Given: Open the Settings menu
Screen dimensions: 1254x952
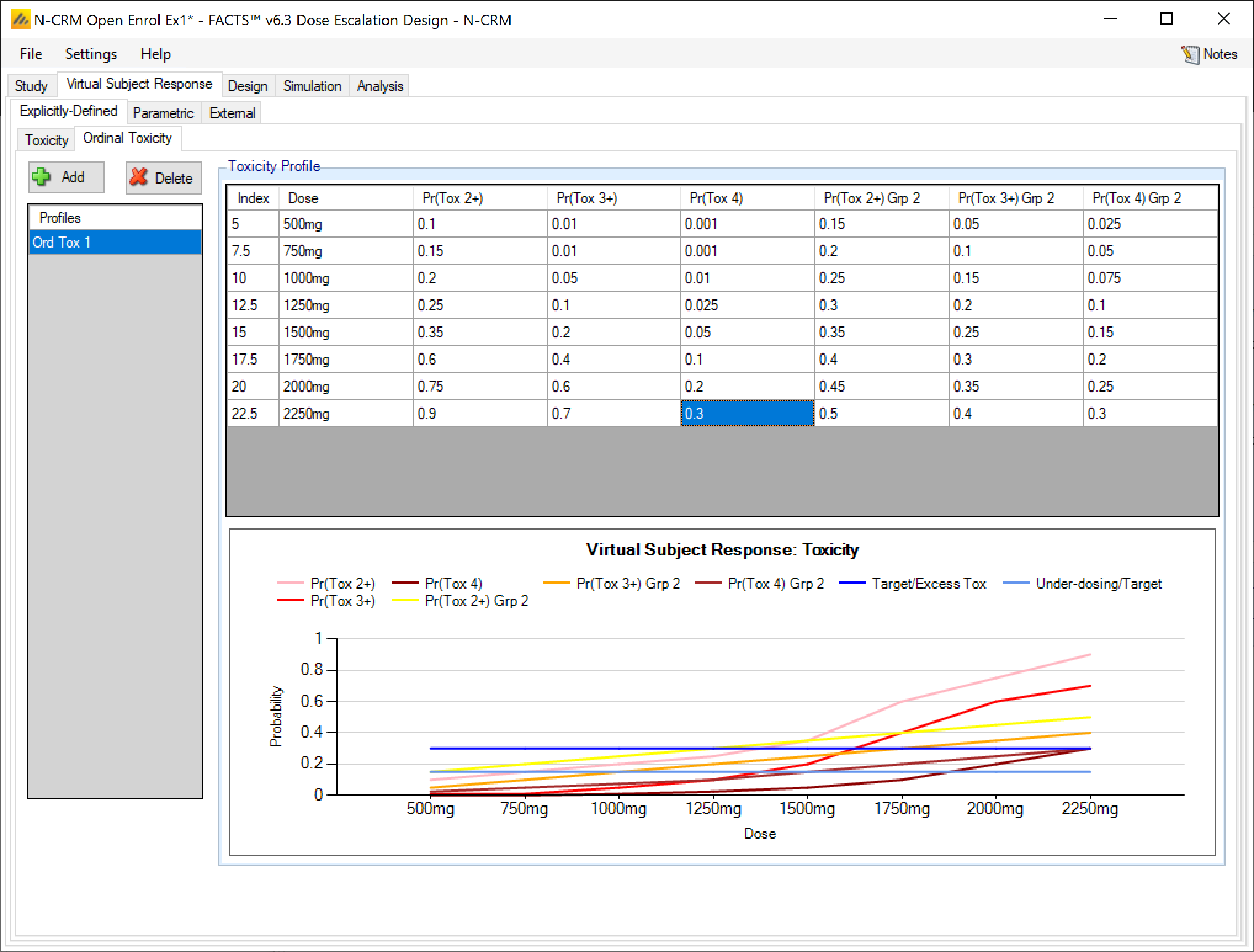Looking at the screenshot, I should pos(91,54).
